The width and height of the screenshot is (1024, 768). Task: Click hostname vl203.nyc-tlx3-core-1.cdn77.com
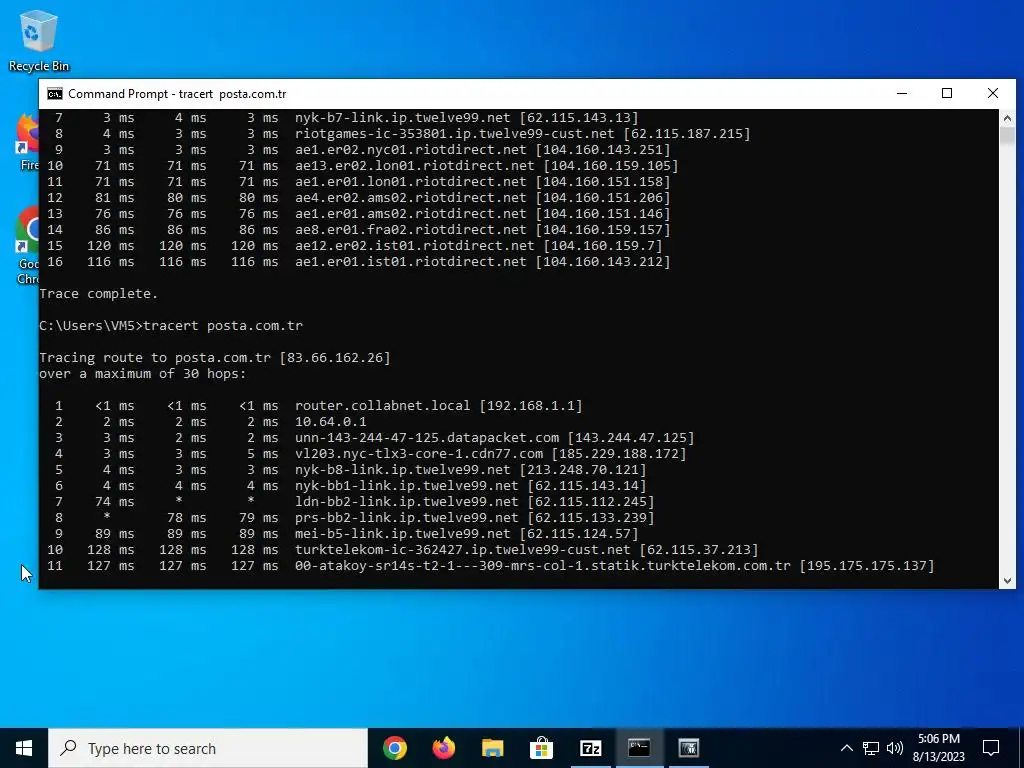(419, 454)
